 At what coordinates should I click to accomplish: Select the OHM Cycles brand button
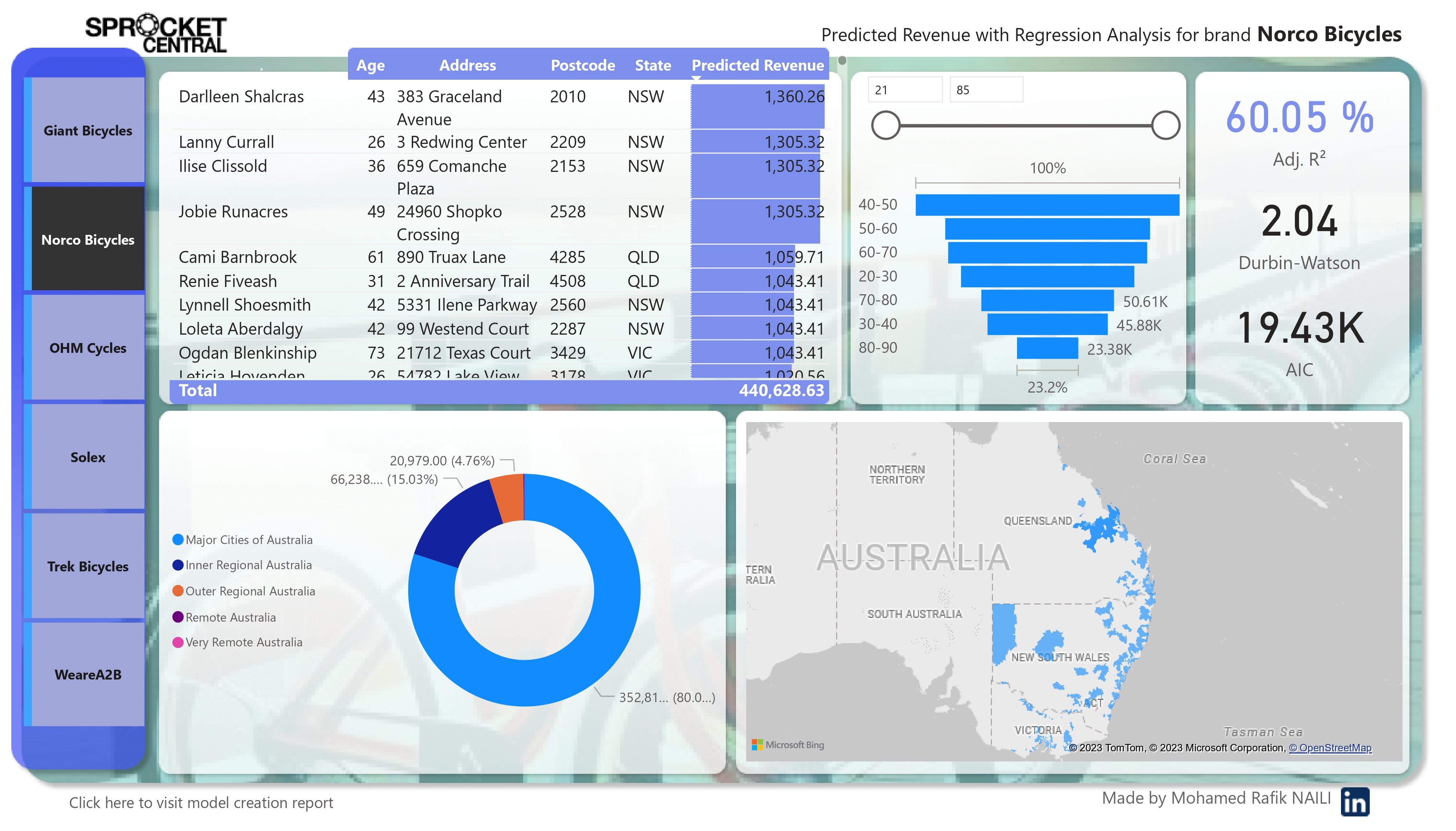[x=88, y=348]
